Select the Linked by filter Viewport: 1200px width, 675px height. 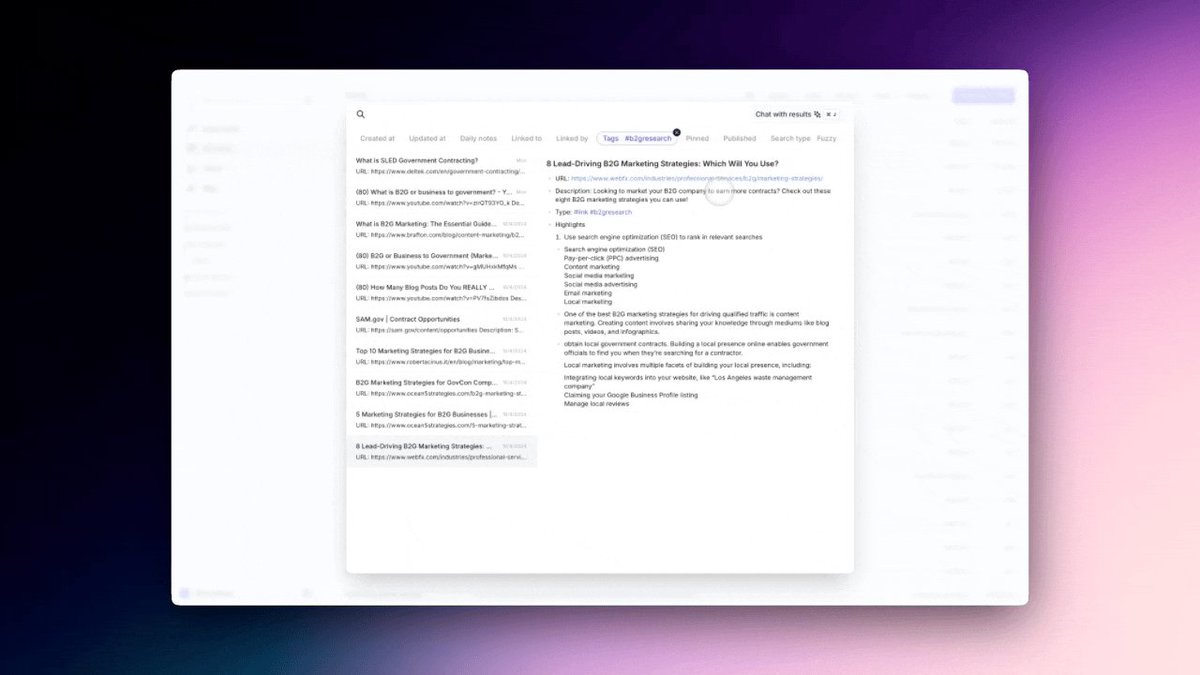(x=572, y=139)
